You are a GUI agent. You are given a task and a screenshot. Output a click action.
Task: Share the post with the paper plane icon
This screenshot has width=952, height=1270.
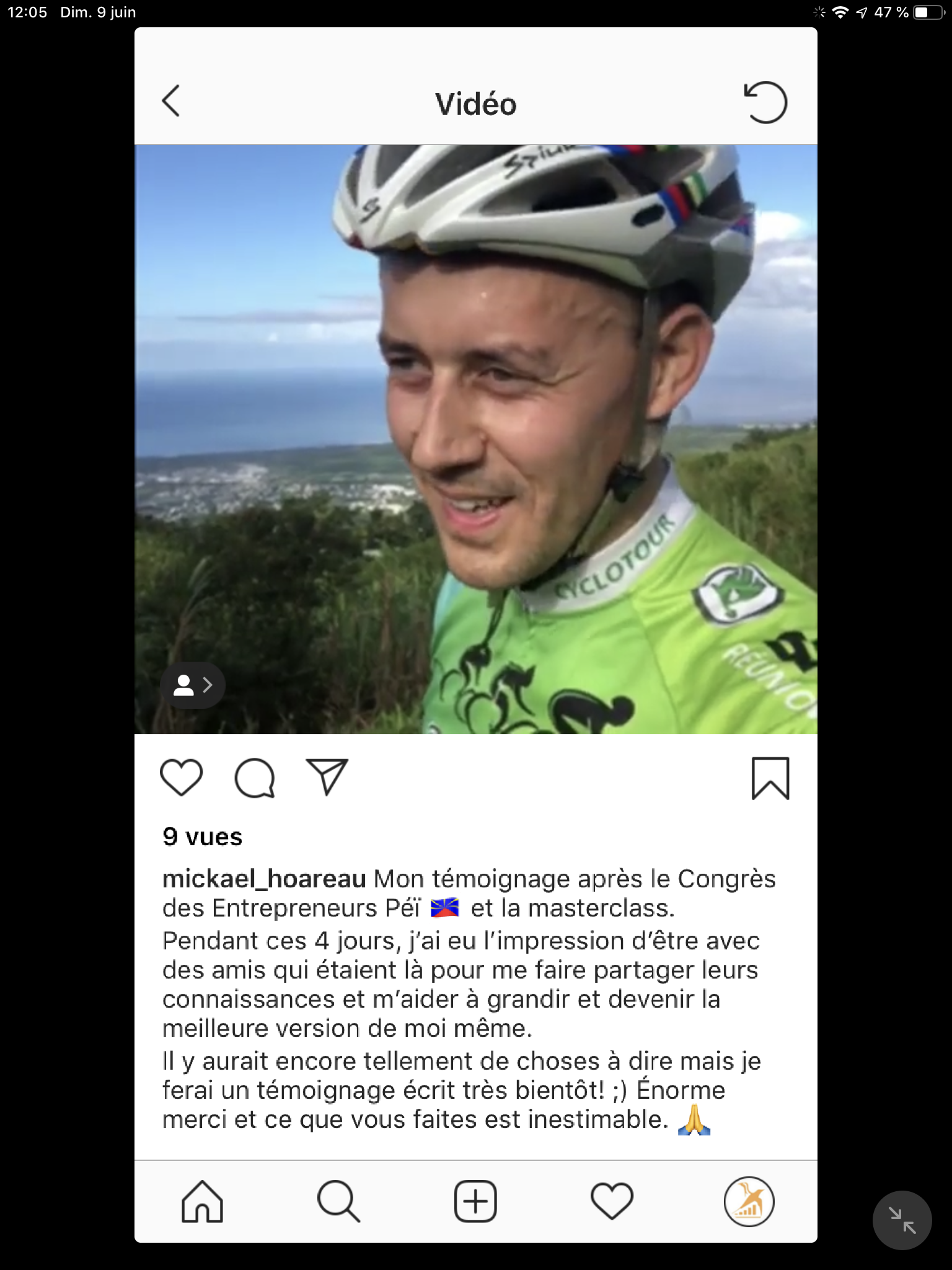click(x=327, y=776)
